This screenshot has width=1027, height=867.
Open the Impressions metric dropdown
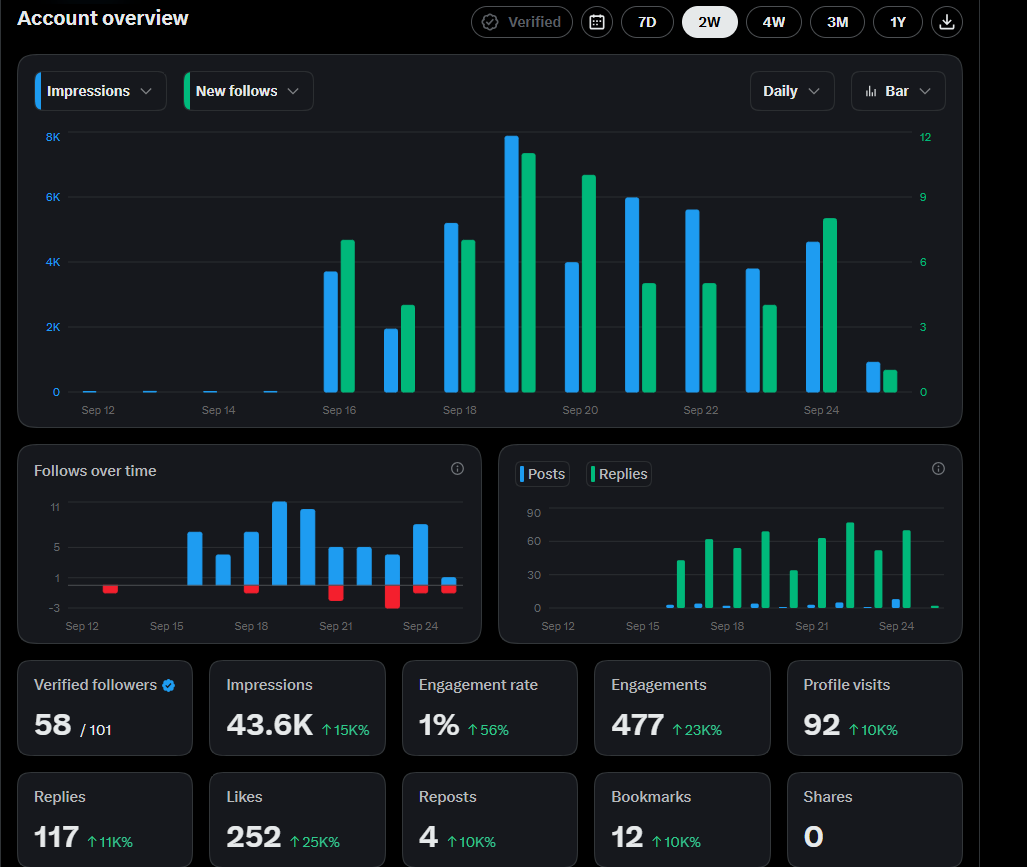(x=100, y=91)
